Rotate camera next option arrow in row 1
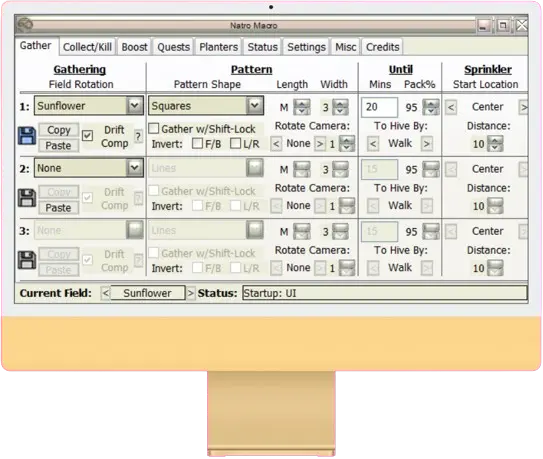 pyautogui.click(x=320, y=143)
